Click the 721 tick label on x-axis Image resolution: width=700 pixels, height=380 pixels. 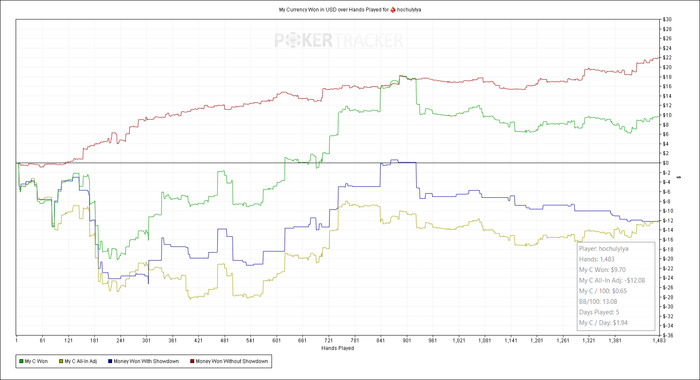329,341
